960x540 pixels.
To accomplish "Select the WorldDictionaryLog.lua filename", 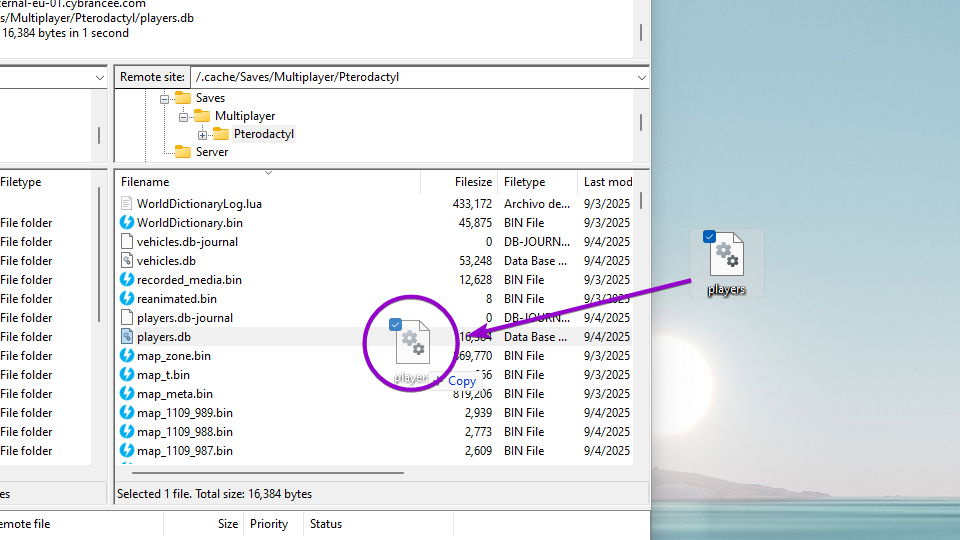I will 199,204.
